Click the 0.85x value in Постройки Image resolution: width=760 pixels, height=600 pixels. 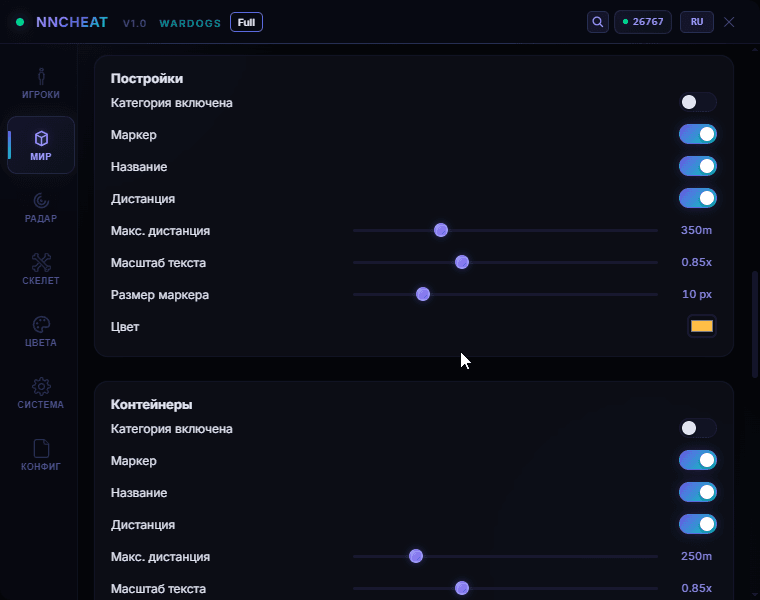[x=697, y=262]
